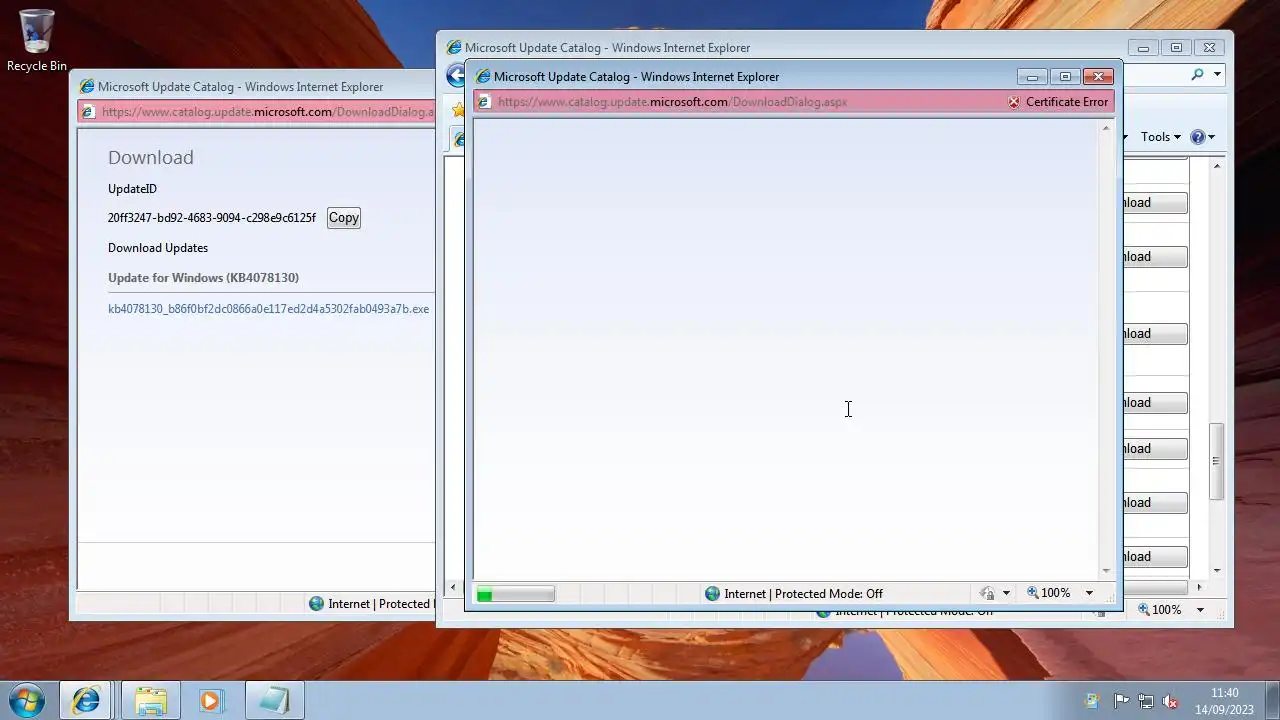Open search provider dropdown in middle window
This screenshot has width=1280, height=720.
[x=1217, y=74]
